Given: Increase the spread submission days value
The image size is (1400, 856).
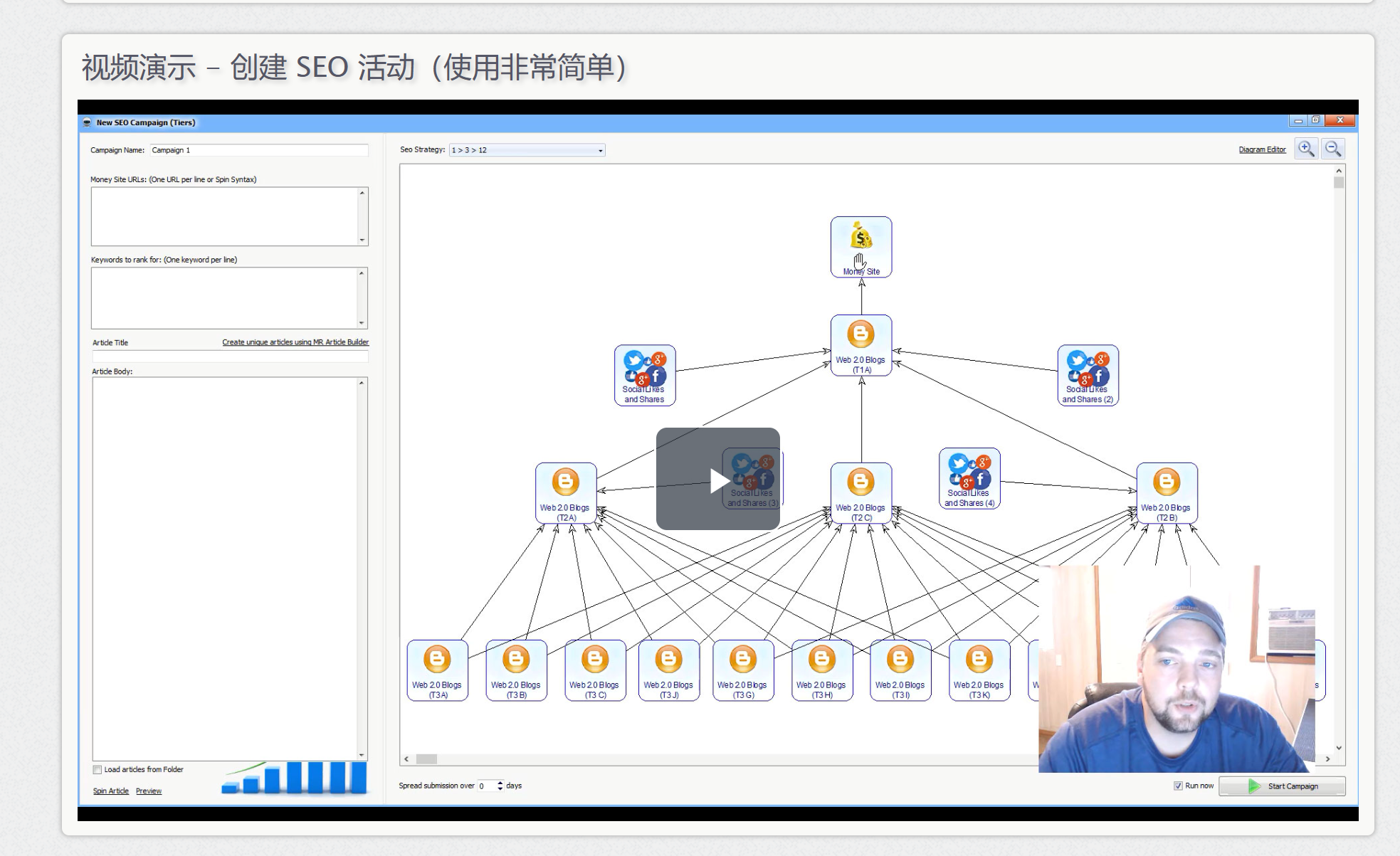Looking at the screenshot, I should coord(499,783).
